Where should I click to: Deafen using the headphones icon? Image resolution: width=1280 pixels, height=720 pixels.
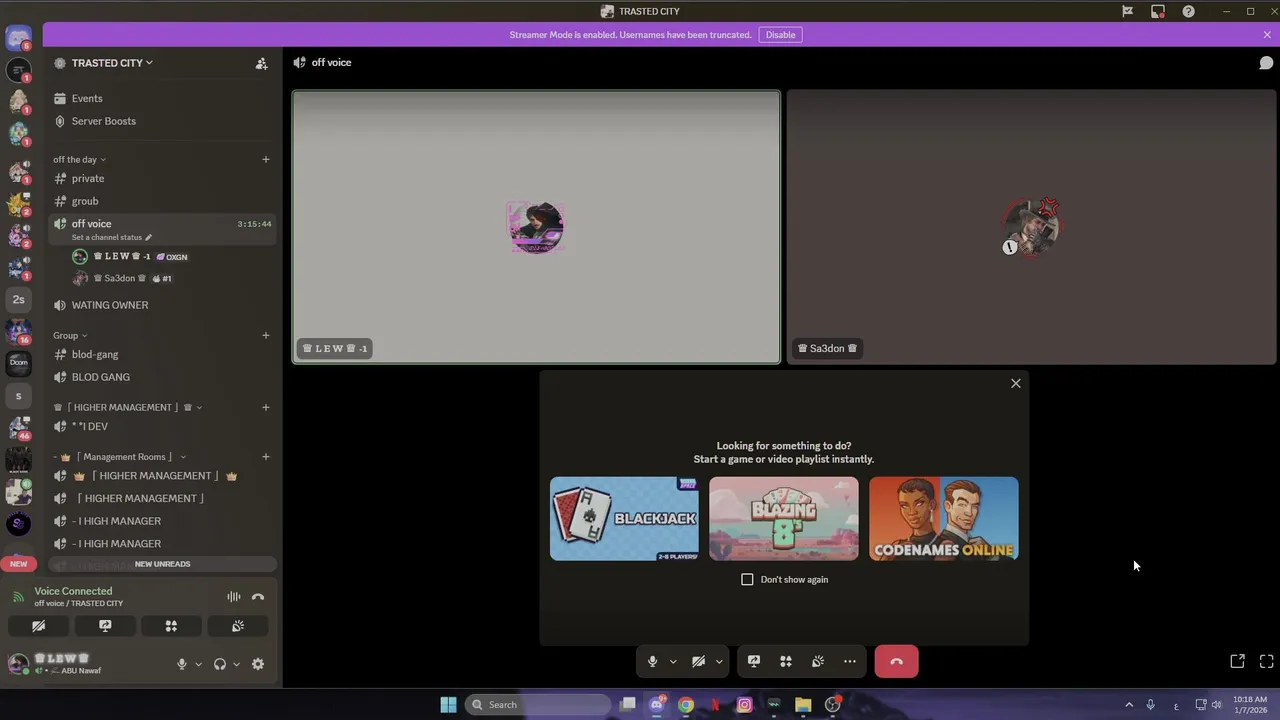coord(220,664)
